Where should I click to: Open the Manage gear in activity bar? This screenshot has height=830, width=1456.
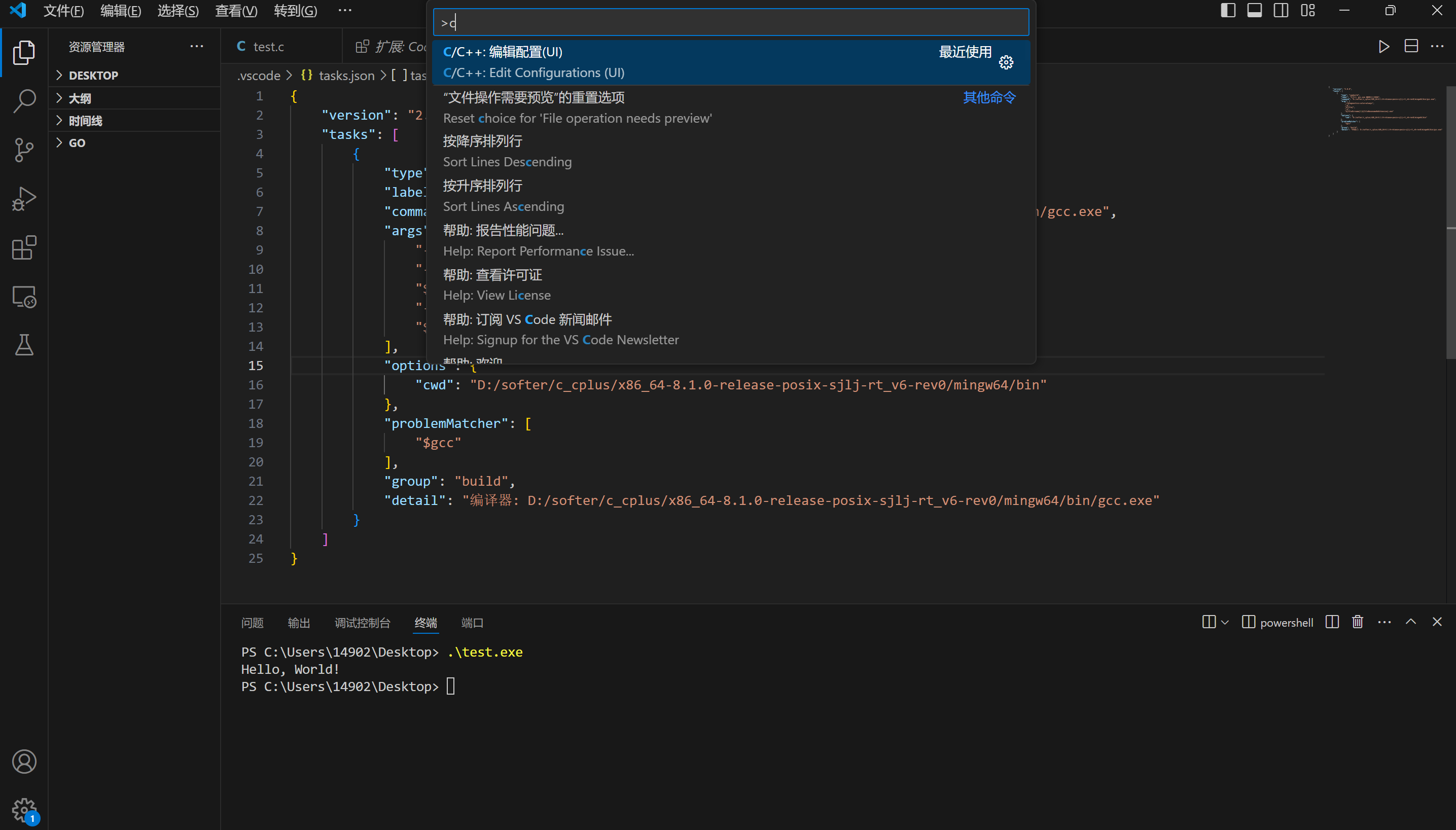click(24, 810)
